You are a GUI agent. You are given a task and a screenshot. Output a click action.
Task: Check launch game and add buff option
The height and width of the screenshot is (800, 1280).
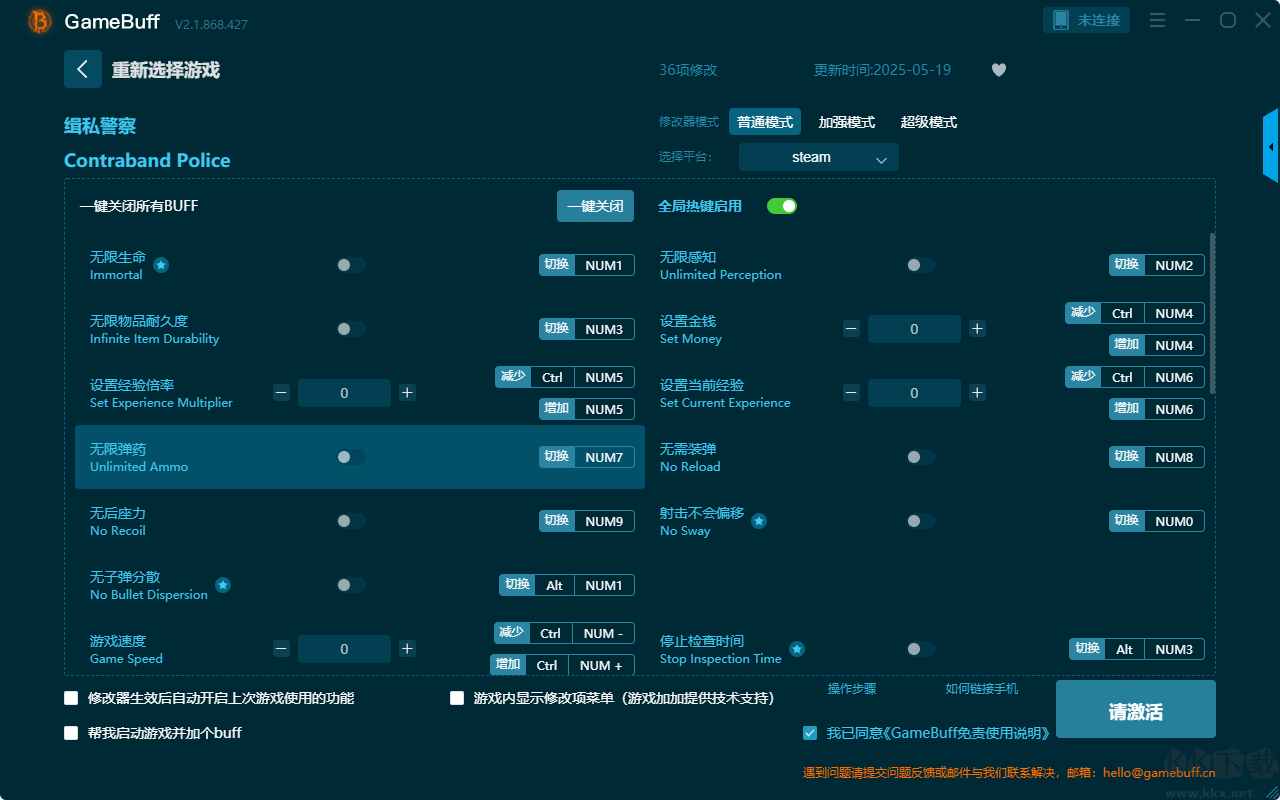pyautogui.click(x=71, y=733)
